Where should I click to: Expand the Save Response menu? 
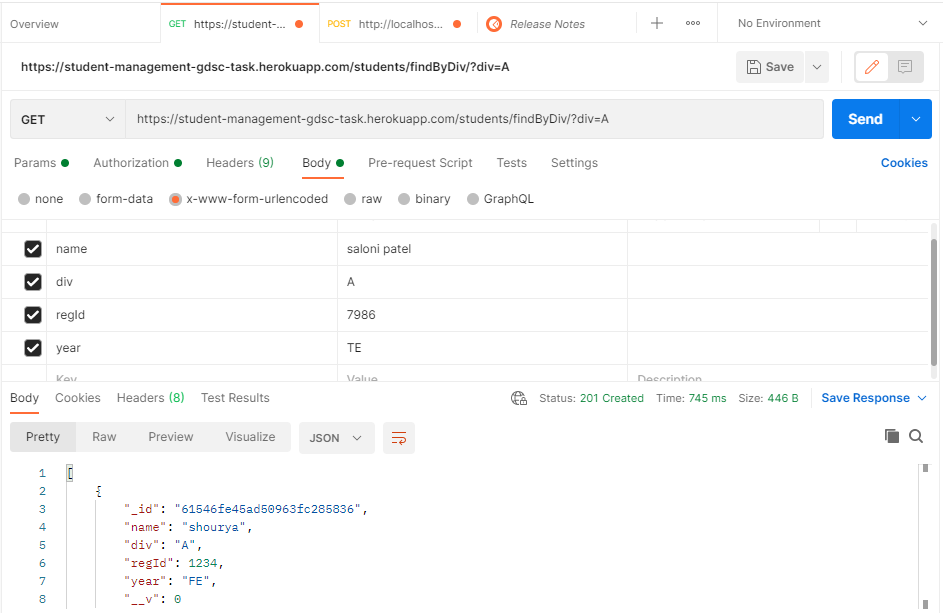(x=922, y=398)
